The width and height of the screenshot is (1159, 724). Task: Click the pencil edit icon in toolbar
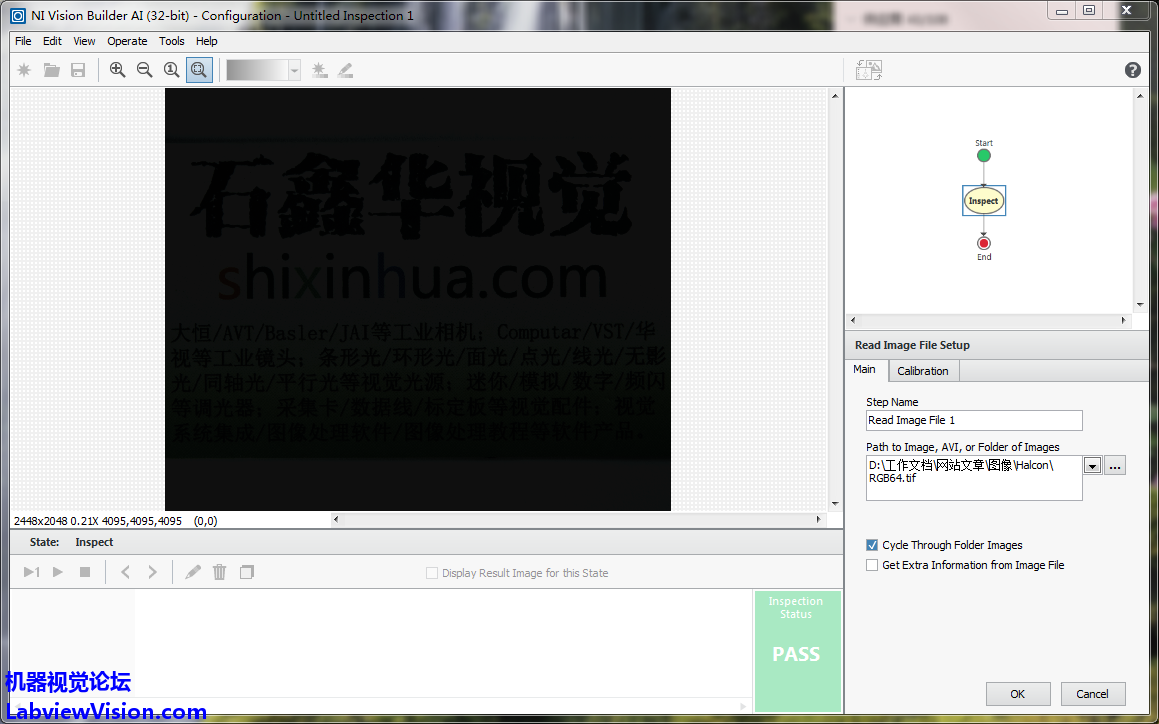(x=345, y=70)
